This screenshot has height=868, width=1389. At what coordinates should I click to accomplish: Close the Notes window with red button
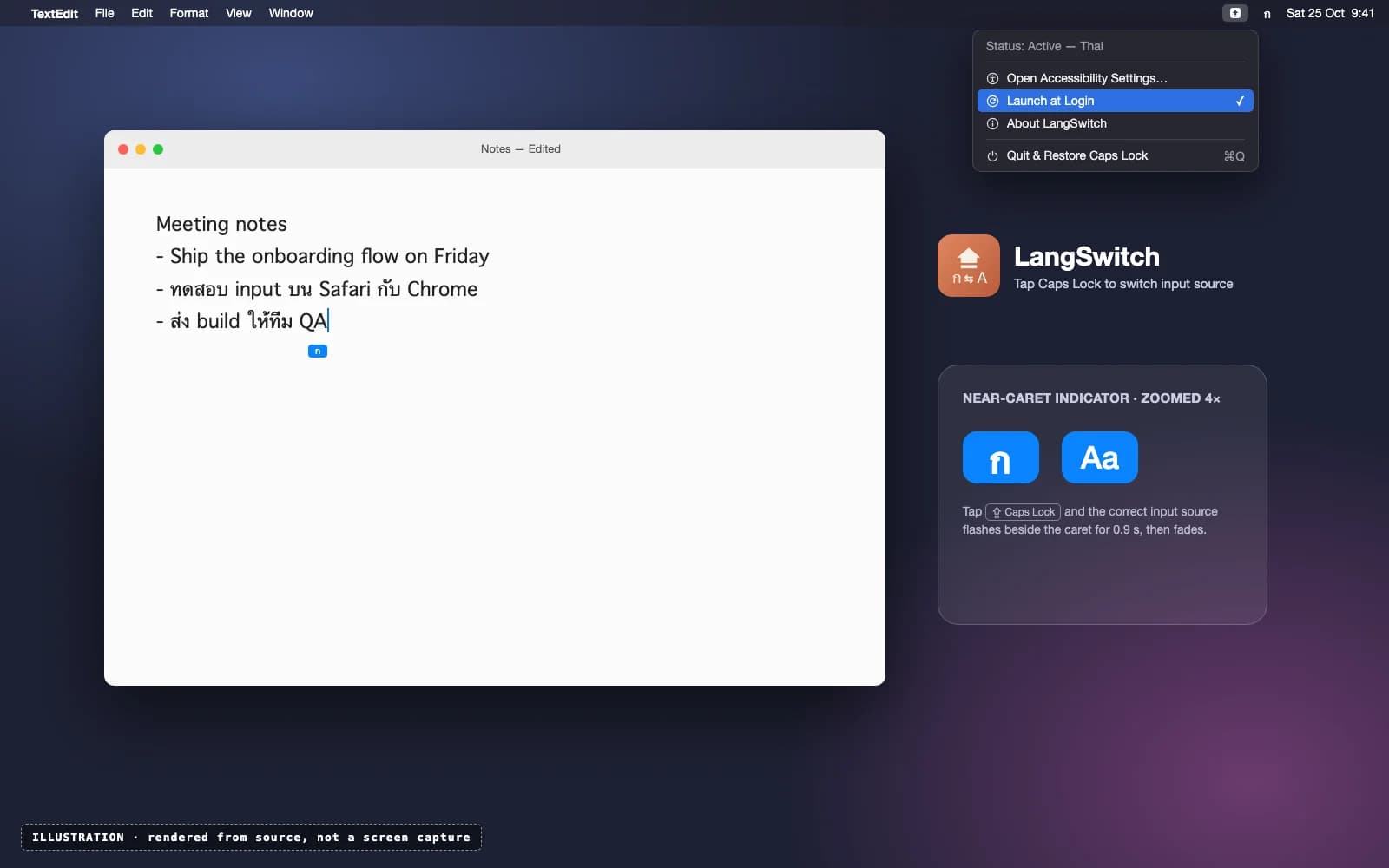[123, 149]
